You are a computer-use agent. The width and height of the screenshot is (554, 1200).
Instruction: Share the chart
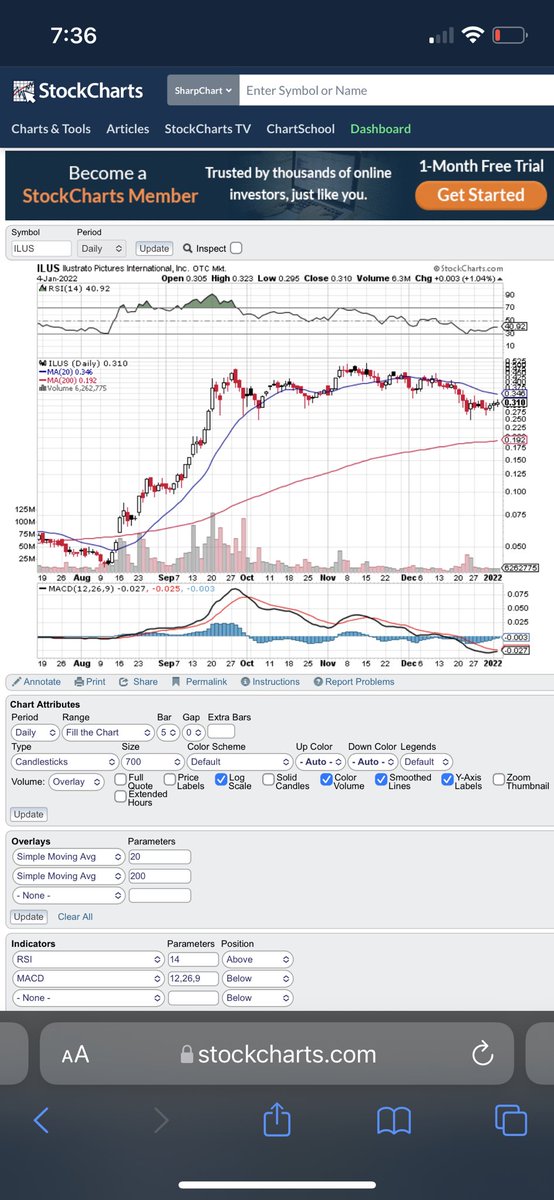point(138,682)
